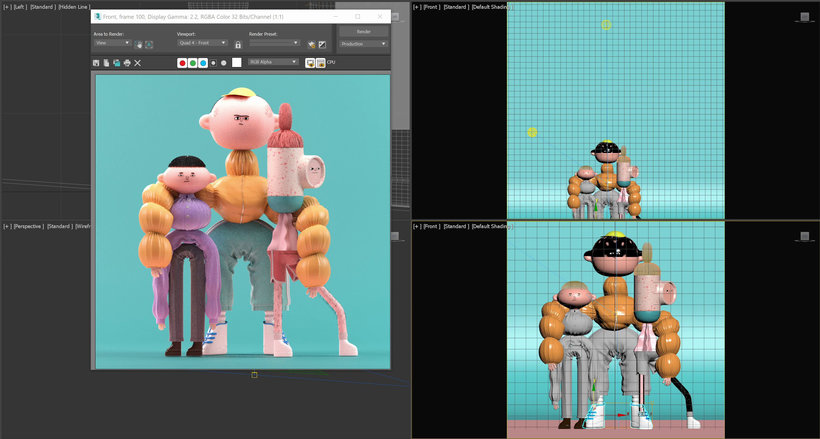The width and height of the screenshot is (820, 439).
Task: Click ViewCube in bottom right Front viewport
Action: coord(804,236)
